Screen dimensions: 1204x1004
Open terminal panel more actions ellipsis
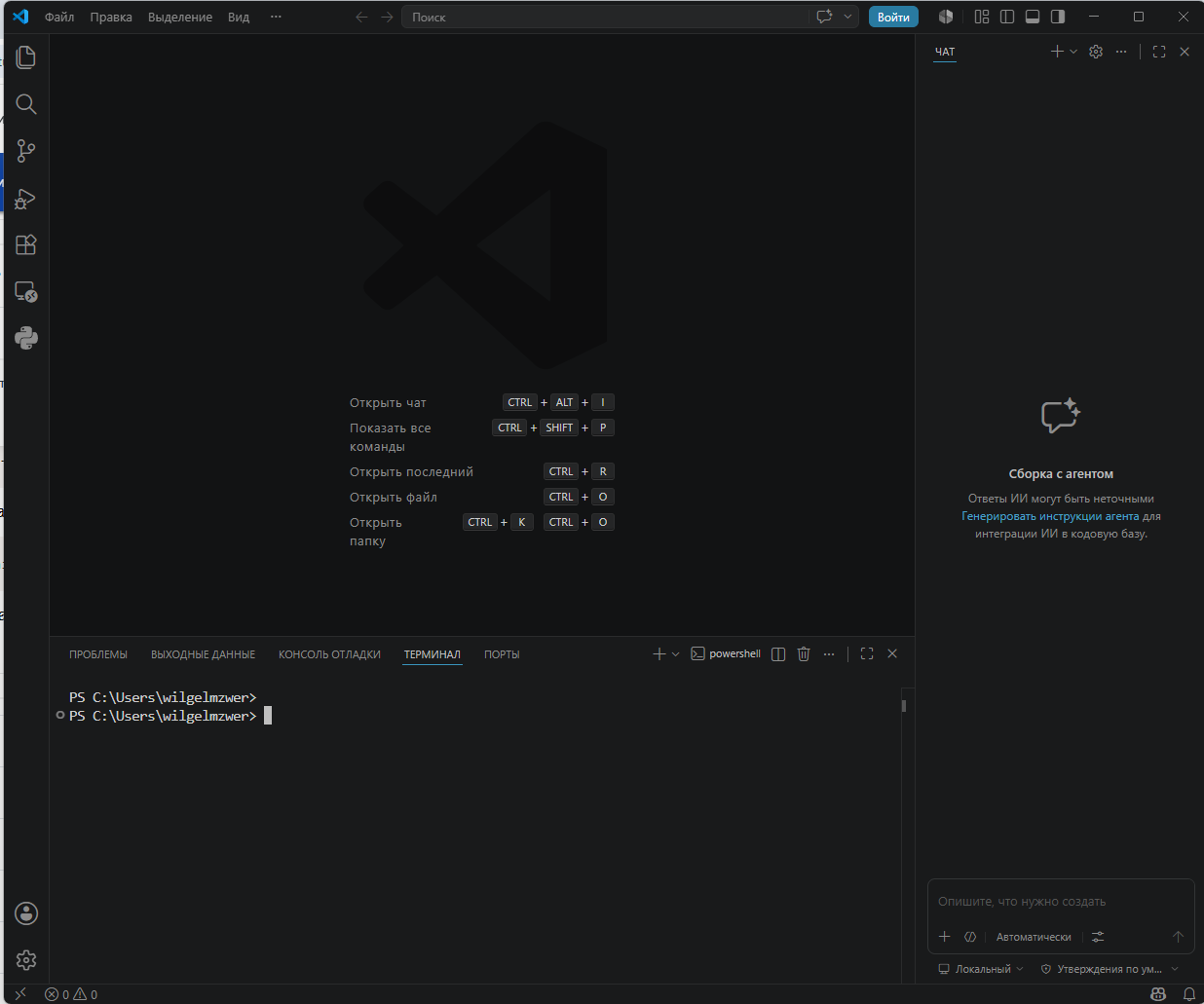829,654
